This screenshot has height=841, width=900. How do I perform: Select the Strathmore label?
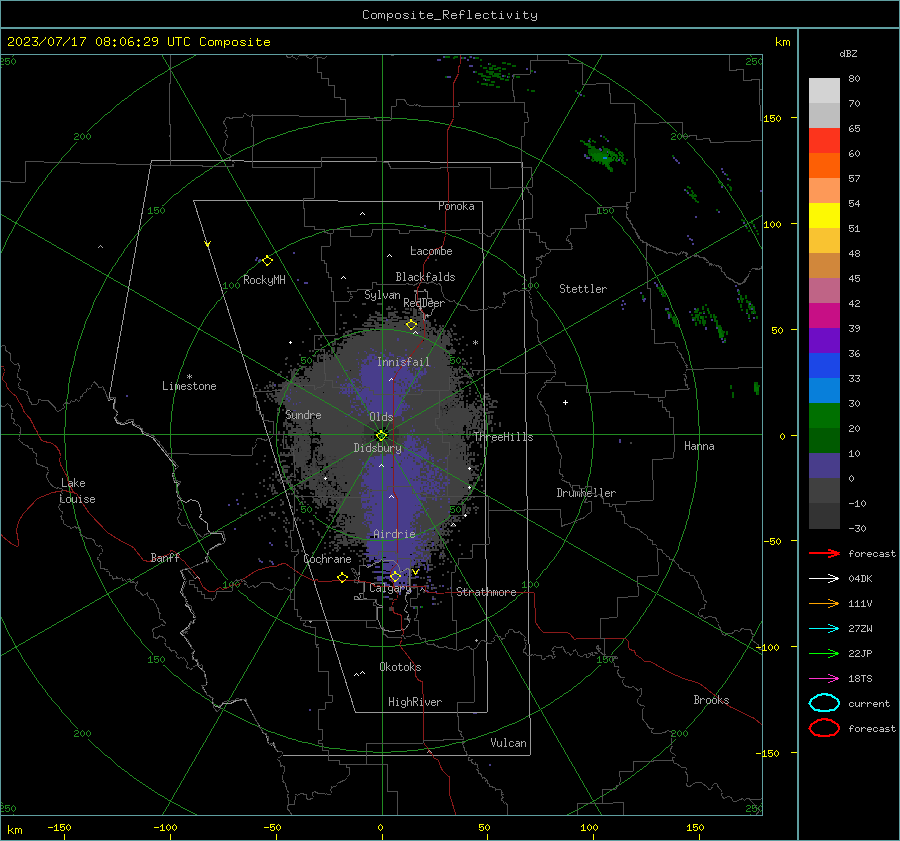(x=486, y=592)
